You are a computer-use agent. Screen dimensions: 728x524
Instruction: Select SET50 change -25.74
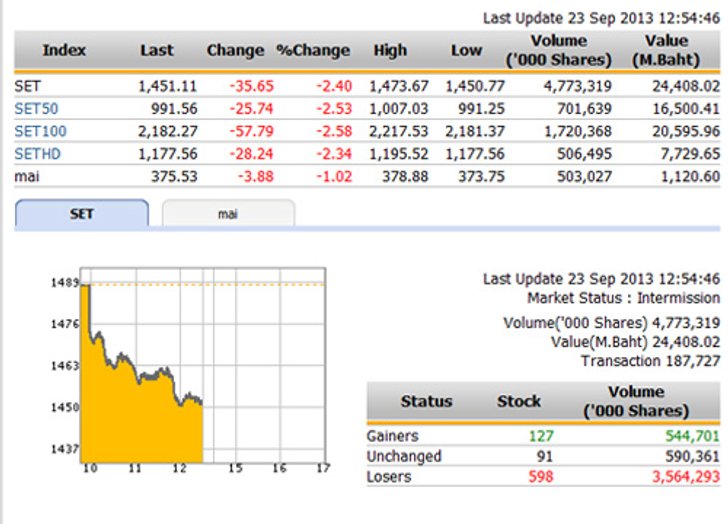(x=251, y=109)
